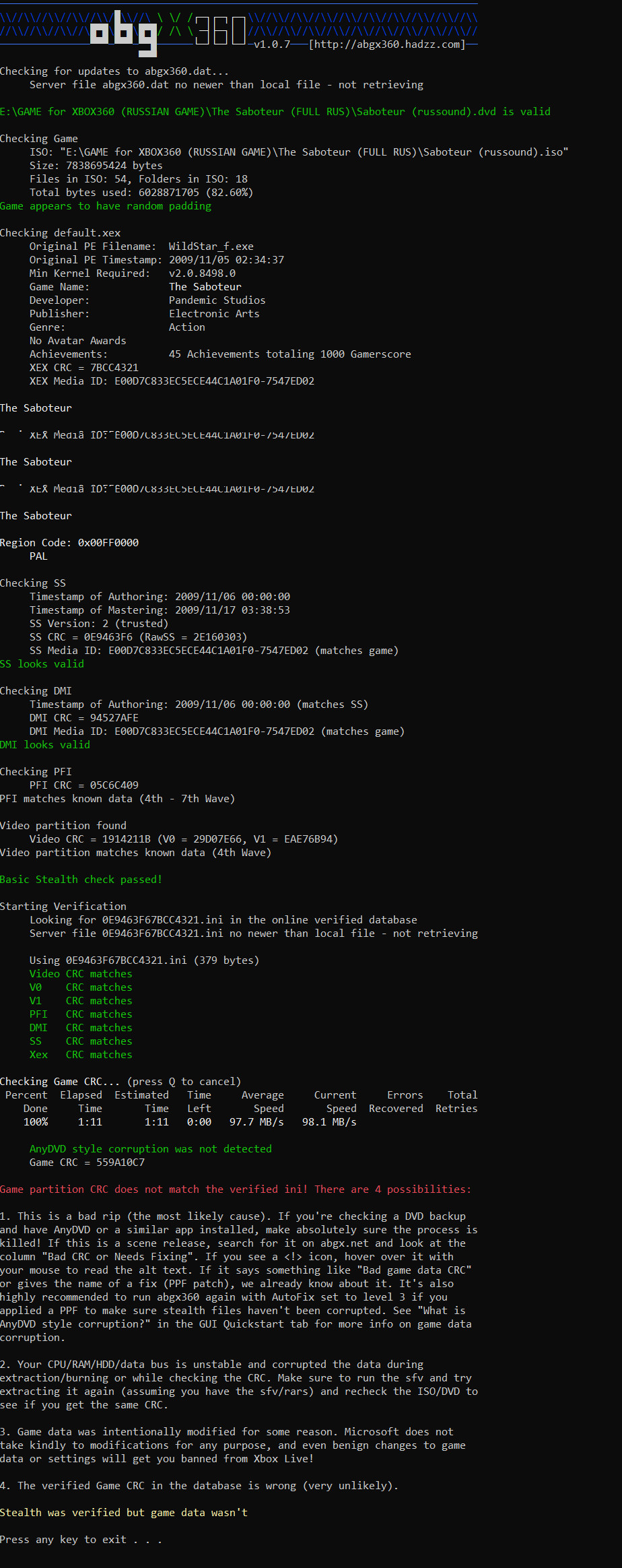
Task: Click the SS Media ID line
Action: point(214,651)
